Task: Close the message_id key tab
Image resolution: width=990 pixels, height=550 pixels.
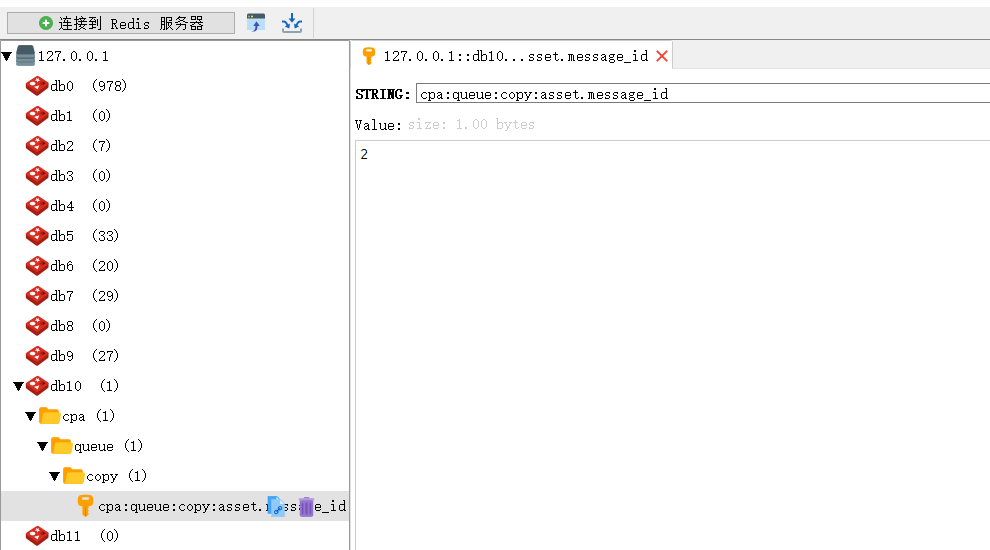Action: (x=662, y=56)
